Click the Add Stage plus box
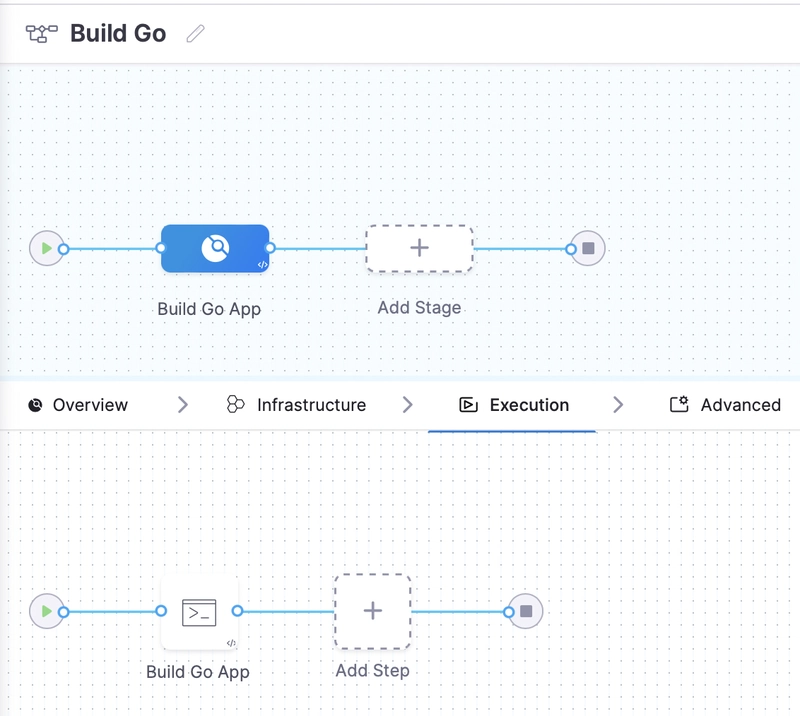800x716 pixels. [x=419, y=248]
